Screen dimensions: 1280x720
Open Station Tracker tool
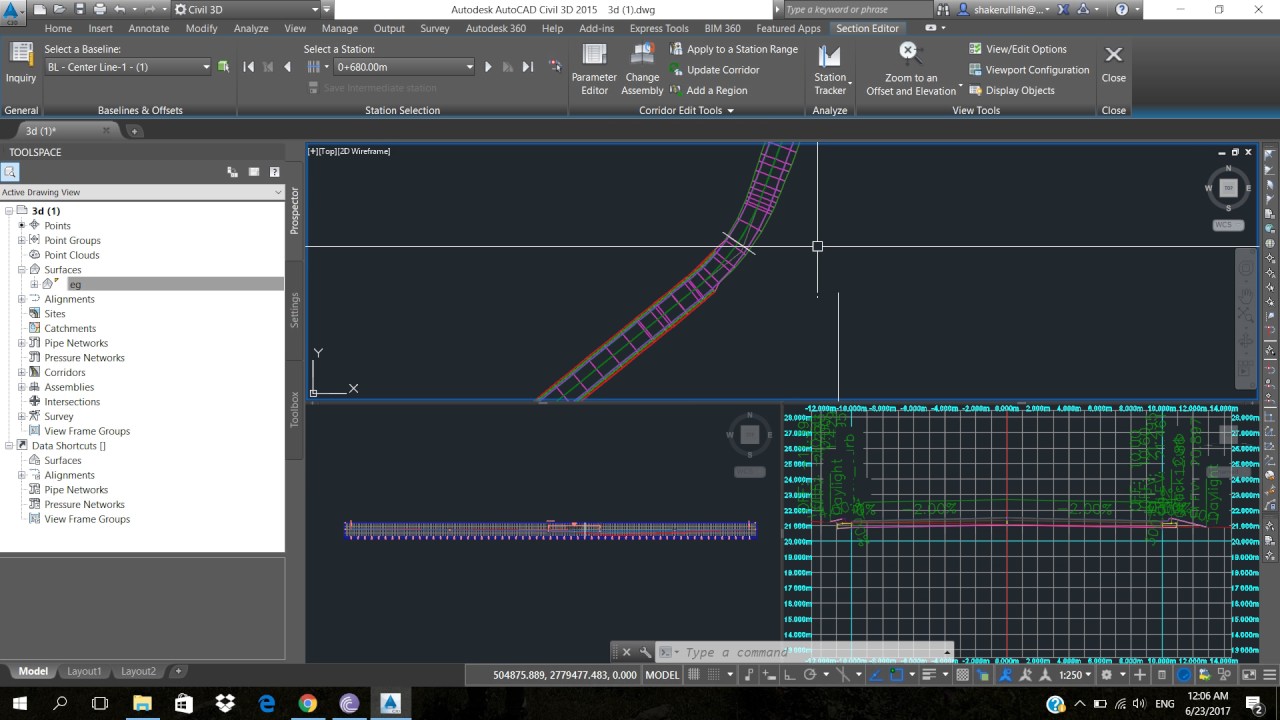830,70
